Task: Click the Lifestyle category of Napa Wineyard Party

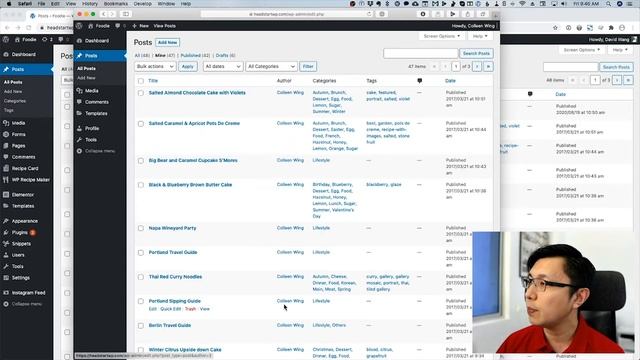Action: (x=321, y=228)
